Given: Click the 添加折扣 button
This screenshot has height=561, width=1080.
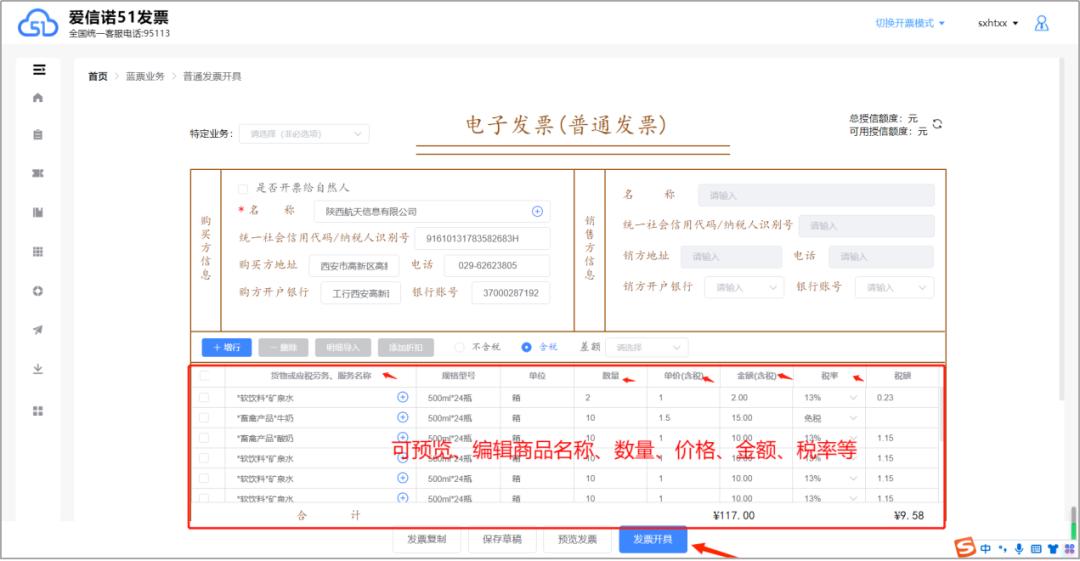Looking at the screenshot, I should coord(406,347).
